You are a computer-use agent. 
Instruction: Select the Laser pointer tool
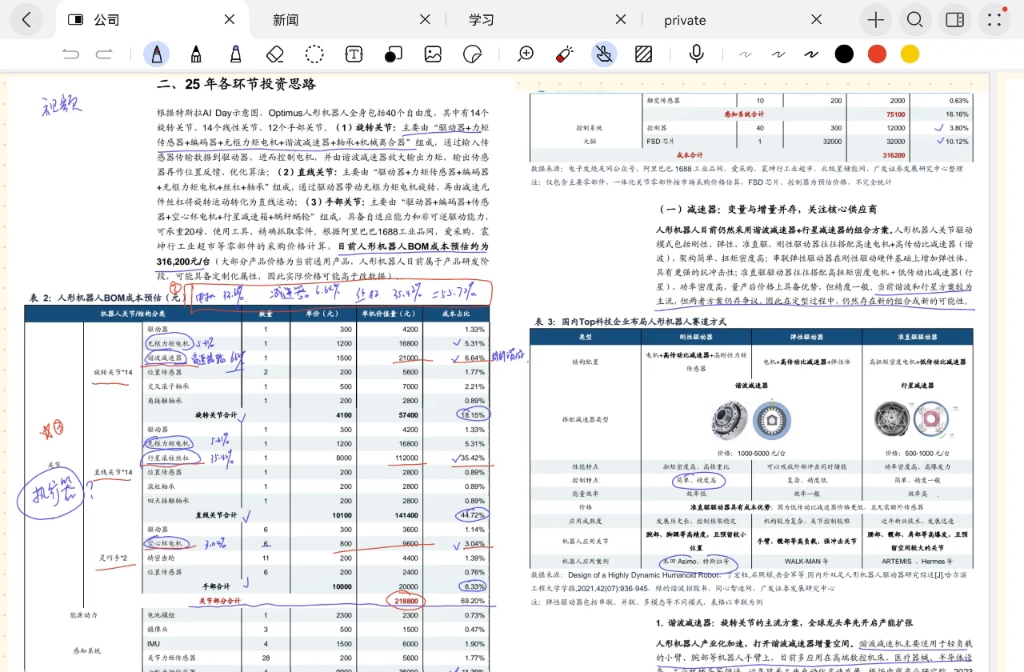[565, 54]
